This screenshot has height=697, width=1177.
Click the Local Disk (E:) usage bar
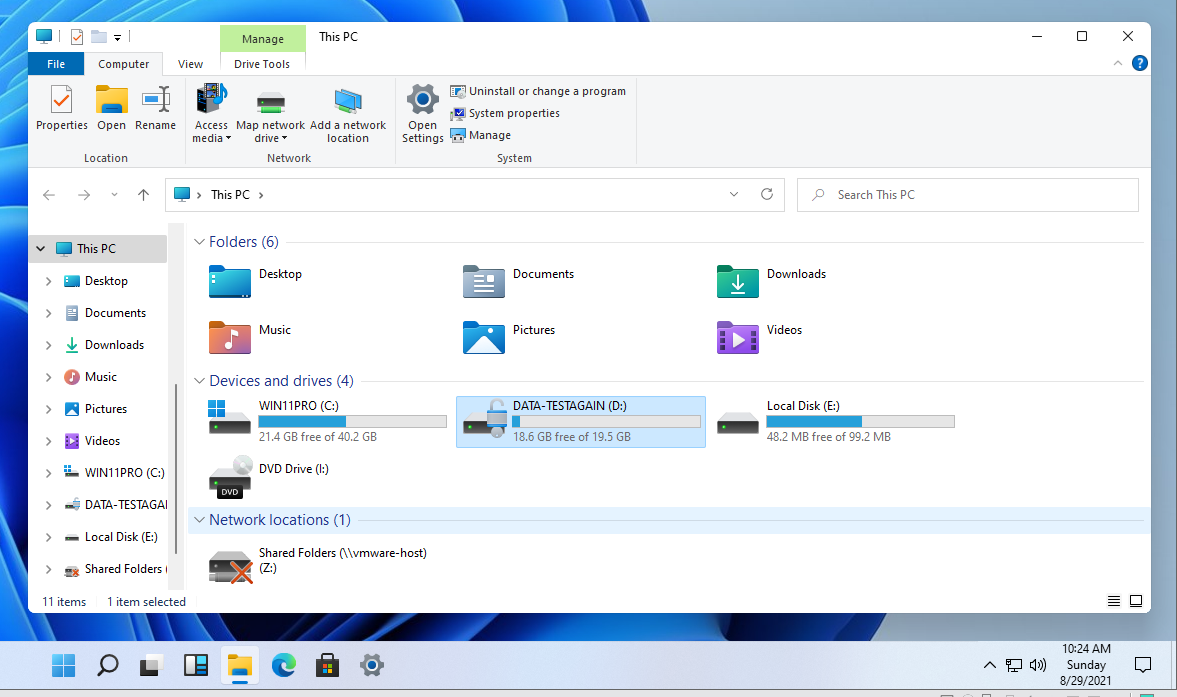860,422
